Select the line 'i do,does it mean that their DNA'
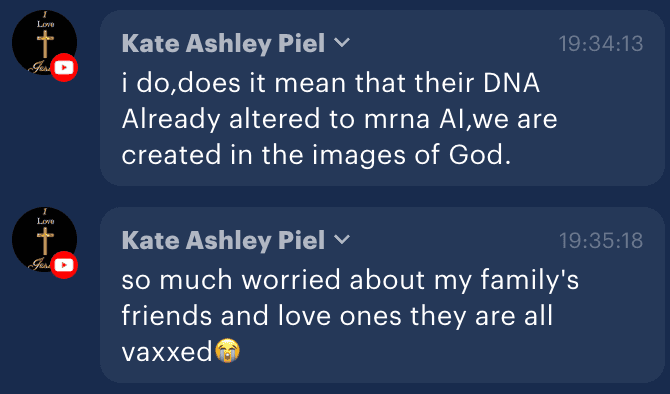The width and height of the screenshot is (670, 394). (x=331, y=82)
